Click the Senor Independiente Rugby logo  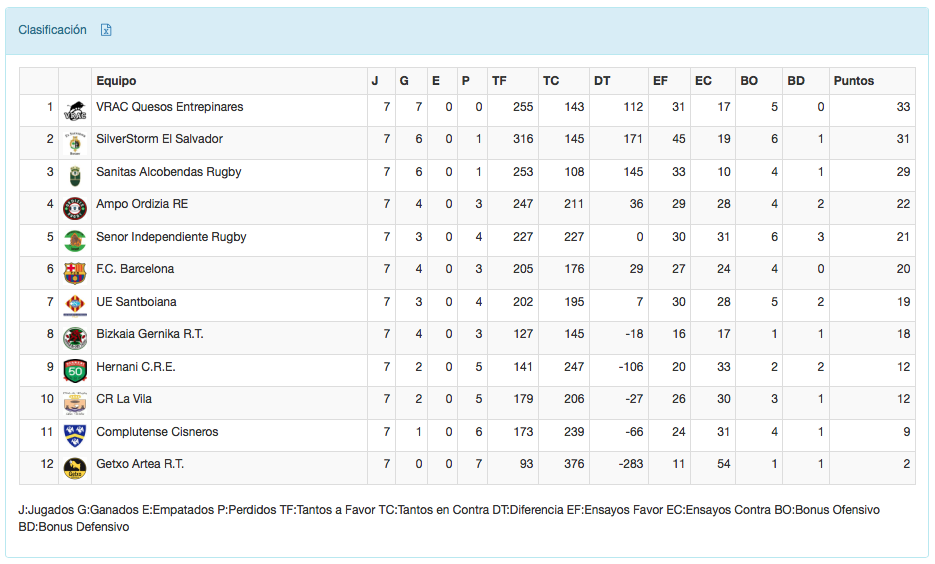(x=75, y=240)
